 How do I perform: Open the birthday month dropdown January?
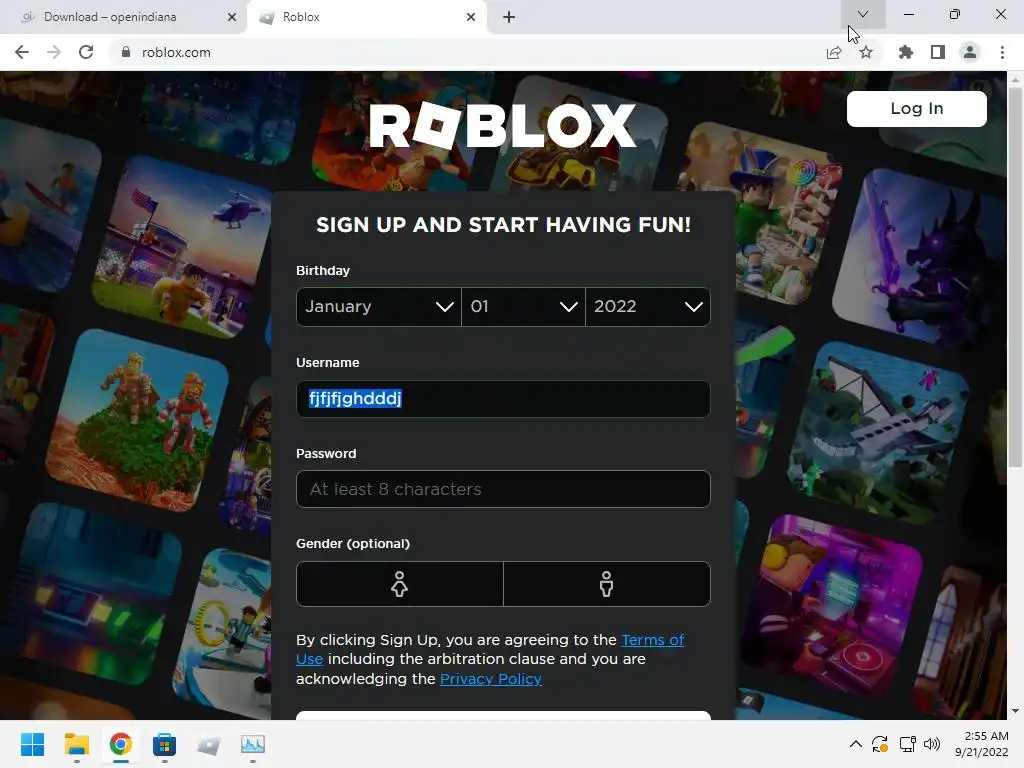tap(379, 307)
